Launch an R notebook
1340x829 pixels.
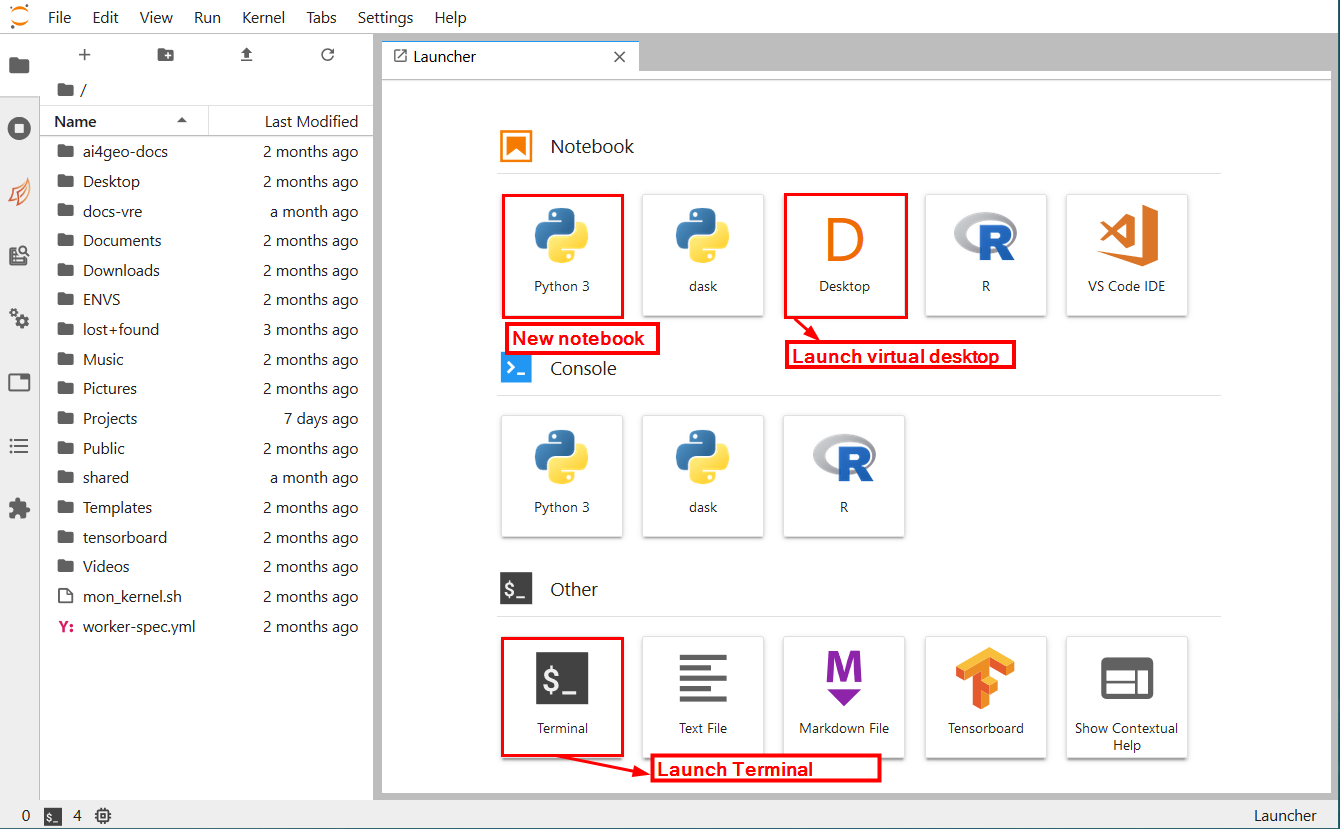click(986, 255)
